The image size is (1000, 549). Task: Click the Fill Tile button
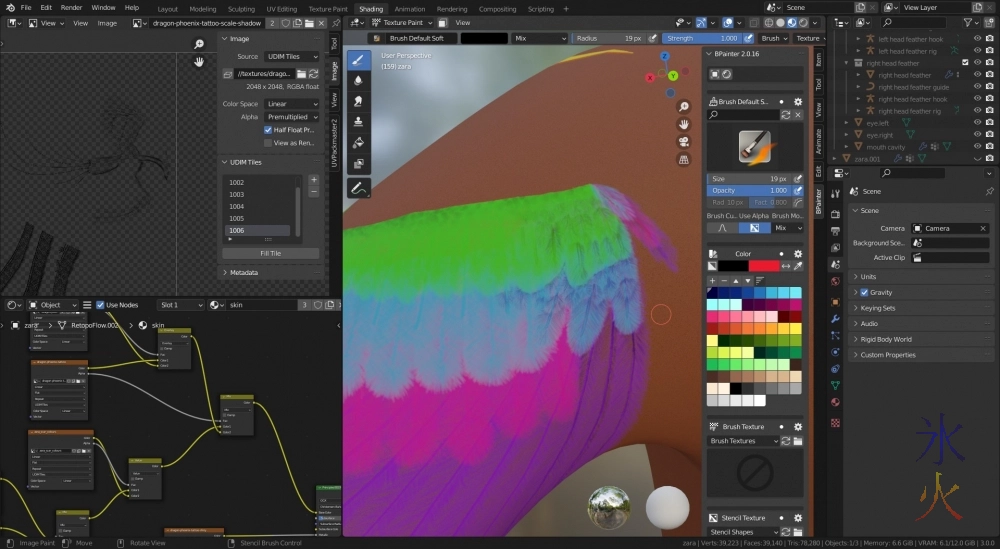coord(270,253)
